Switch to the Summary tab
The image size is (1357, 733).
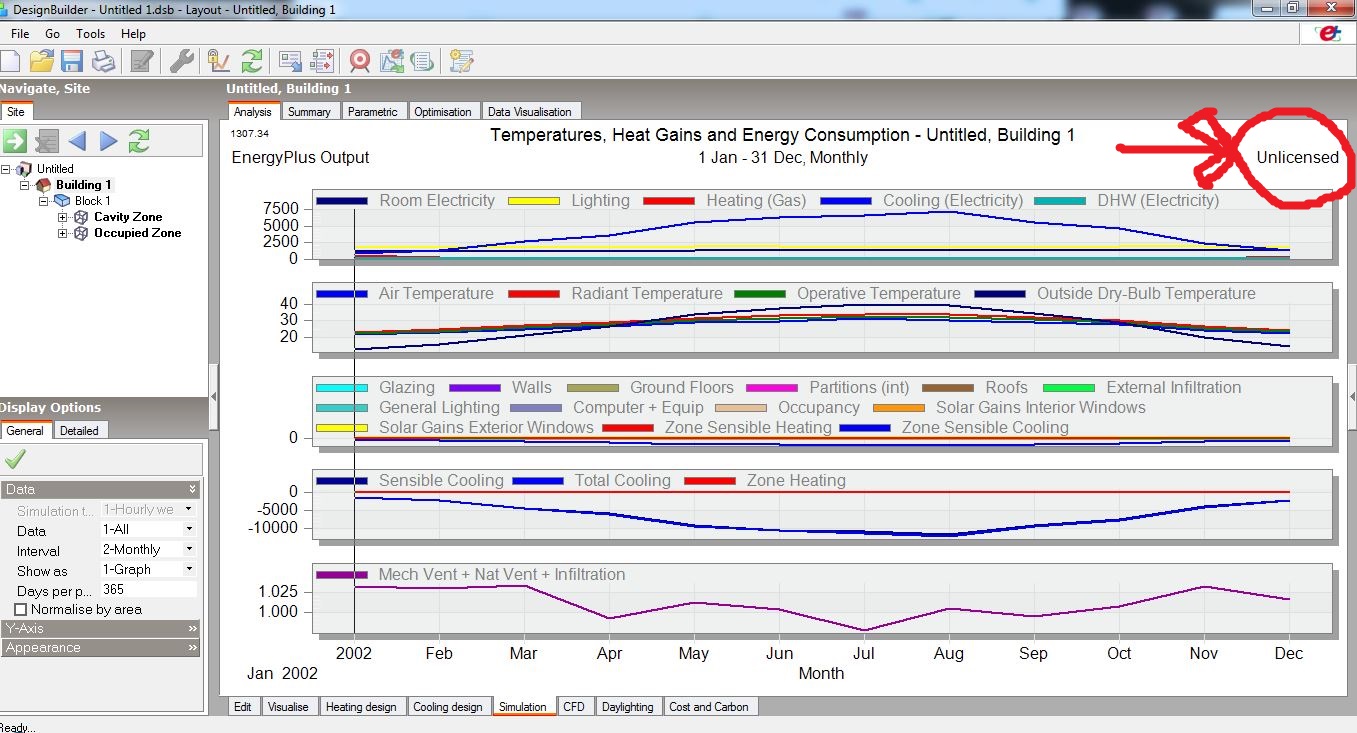pyautogui.click(x=310, y=112)
